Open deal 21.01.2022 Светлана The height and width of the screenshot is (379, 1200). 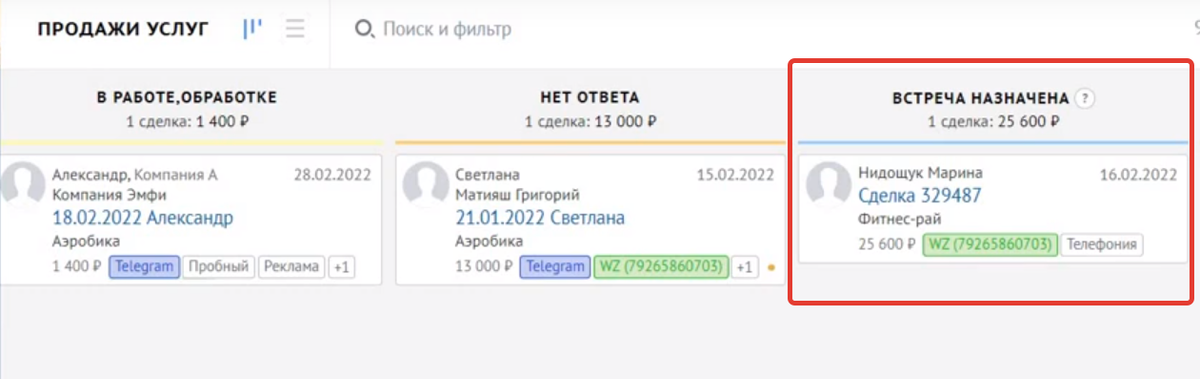point(540,218)
